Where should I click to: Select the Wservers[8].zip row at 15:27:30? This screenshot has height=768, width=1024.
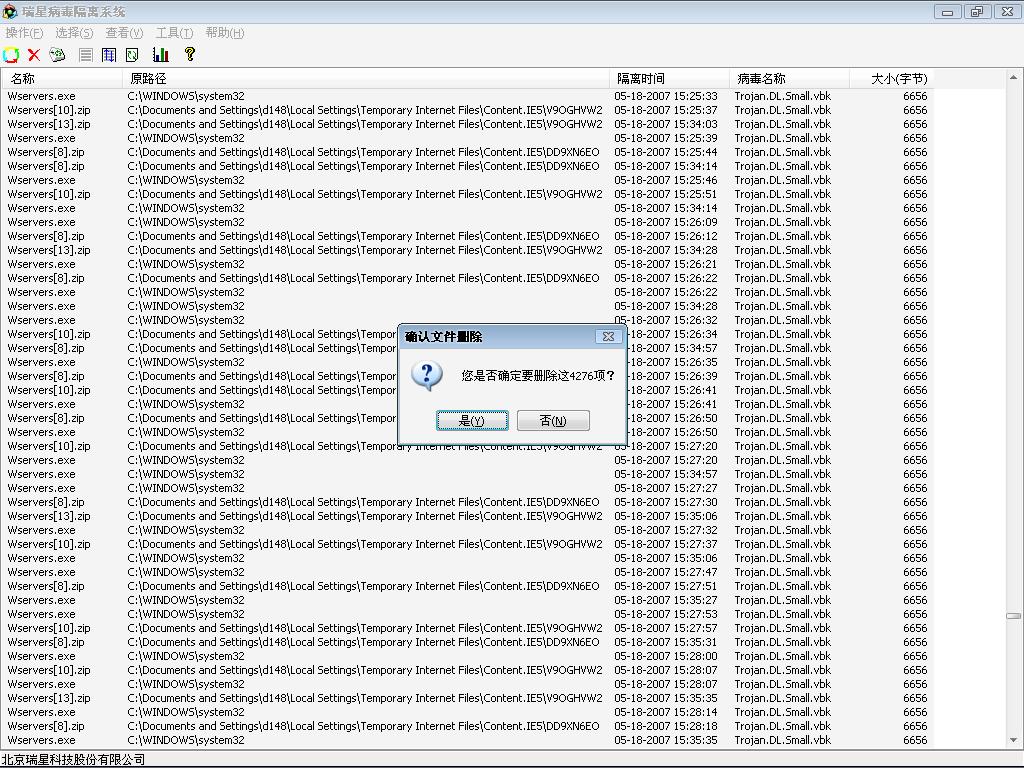coord(467,502)
